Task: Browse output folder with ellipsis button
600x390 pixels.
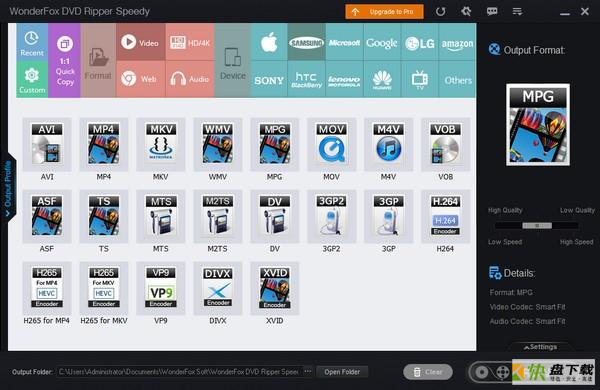Action: (308, 372)
